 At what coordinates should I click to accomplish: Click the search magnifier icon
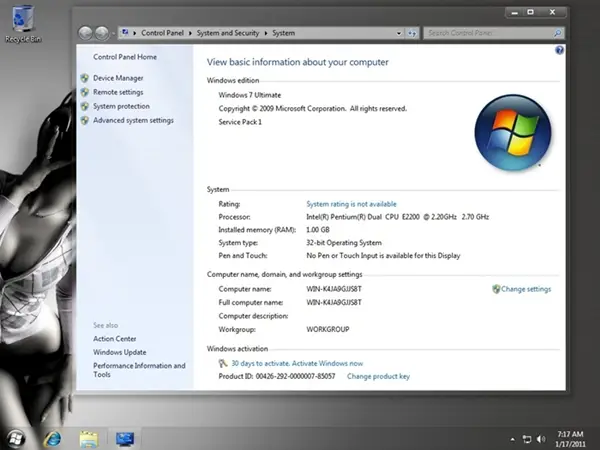(558, 33)
